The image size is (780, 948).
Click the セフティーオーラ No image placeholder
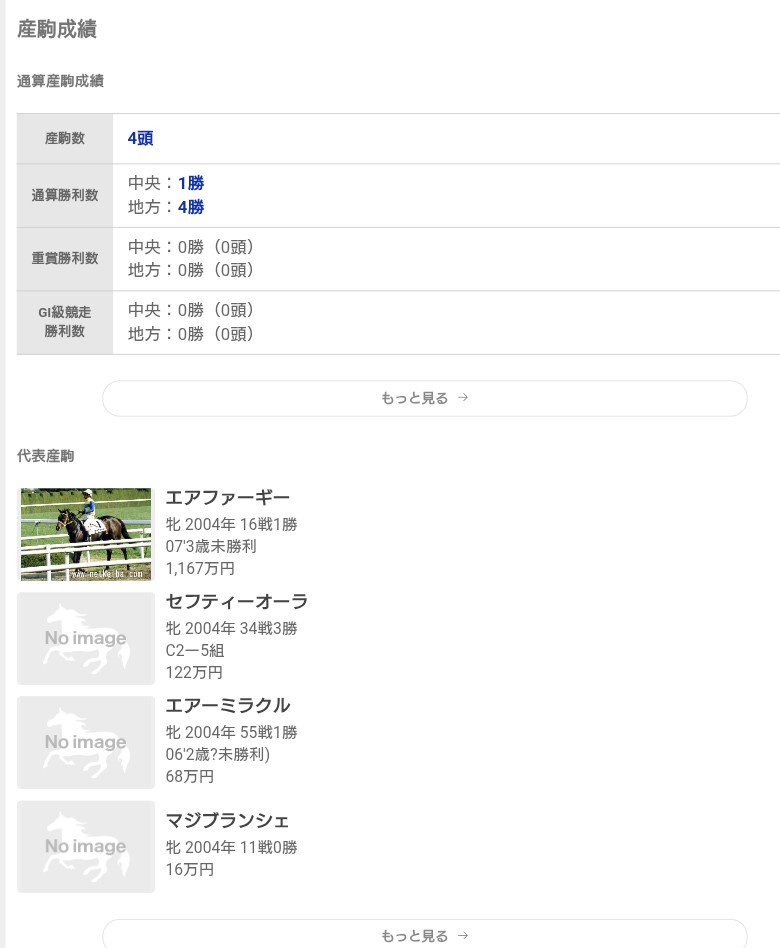(x=86, y=638)
